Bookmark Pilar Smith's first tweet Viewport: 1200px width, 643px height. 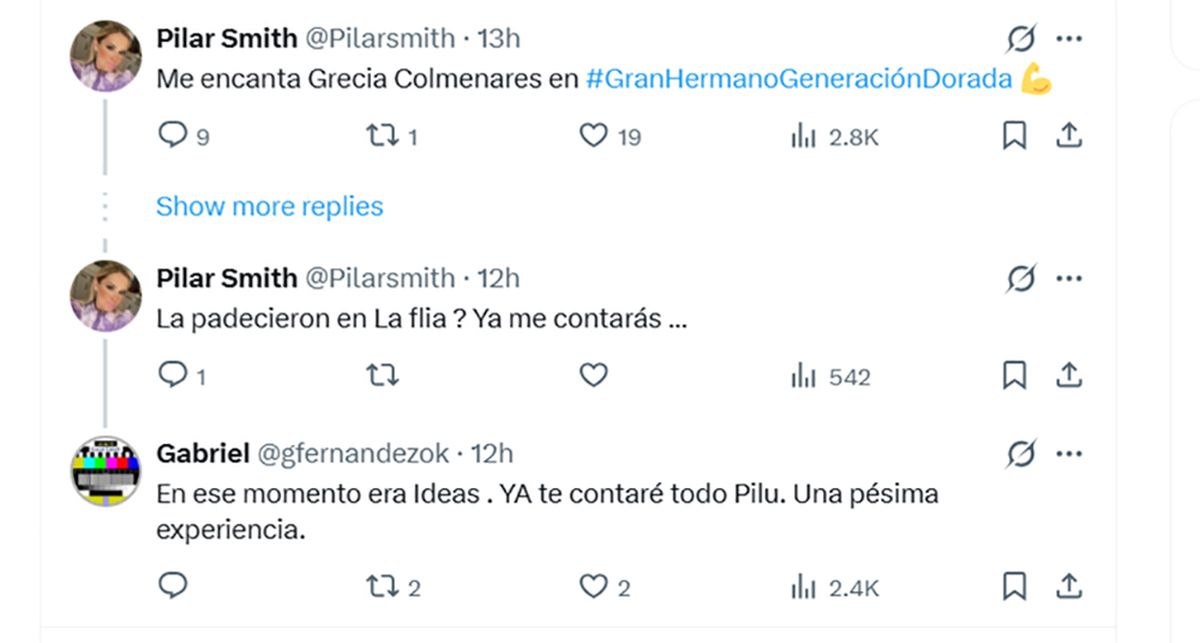pyautogui.click(x=1014, y=135)
